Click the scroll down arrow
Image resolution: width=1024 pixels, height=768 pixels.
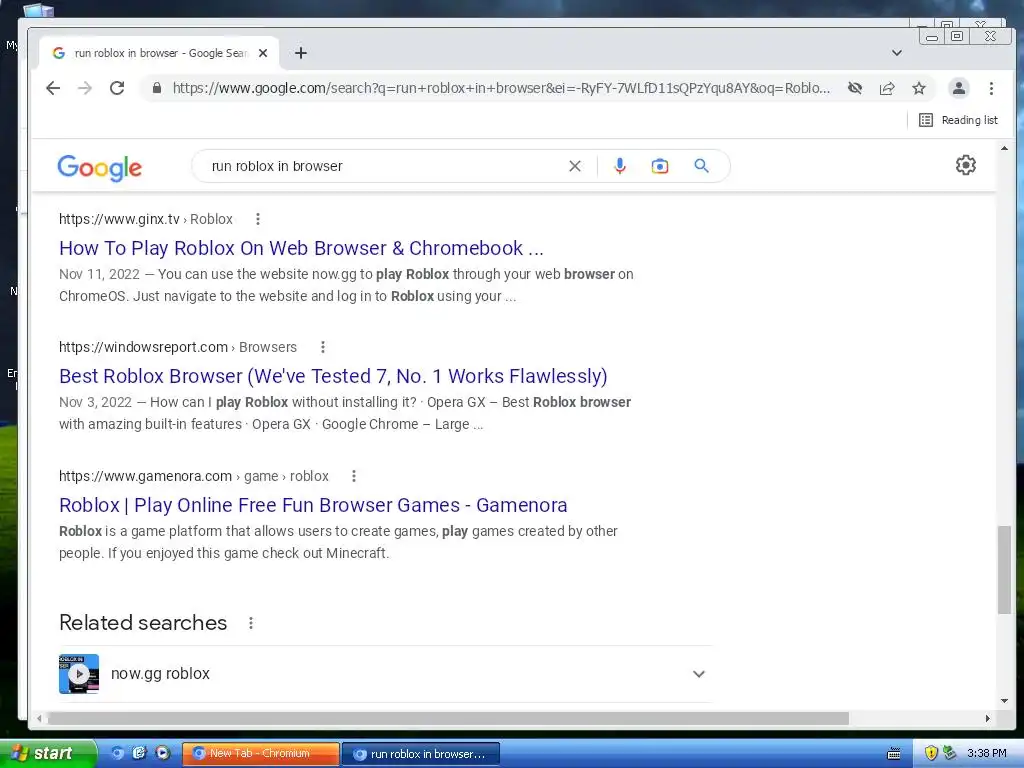click(1004, 701)
